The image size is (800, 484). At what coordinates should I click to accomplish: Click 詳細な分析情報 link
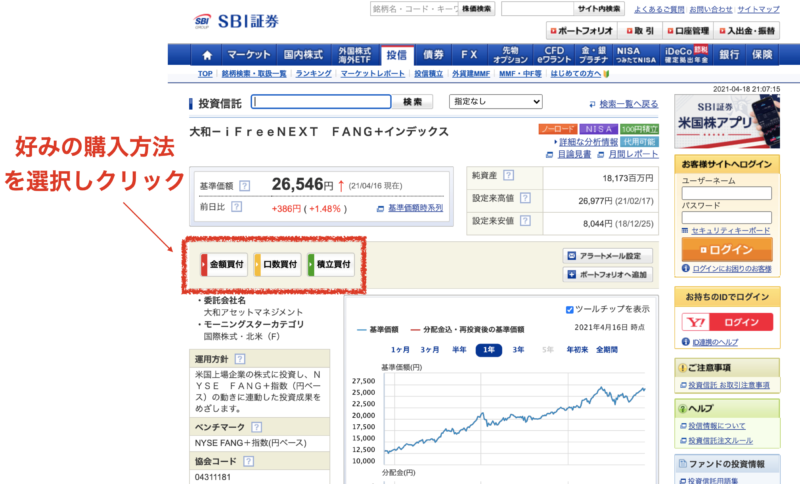tap(588, 142)
